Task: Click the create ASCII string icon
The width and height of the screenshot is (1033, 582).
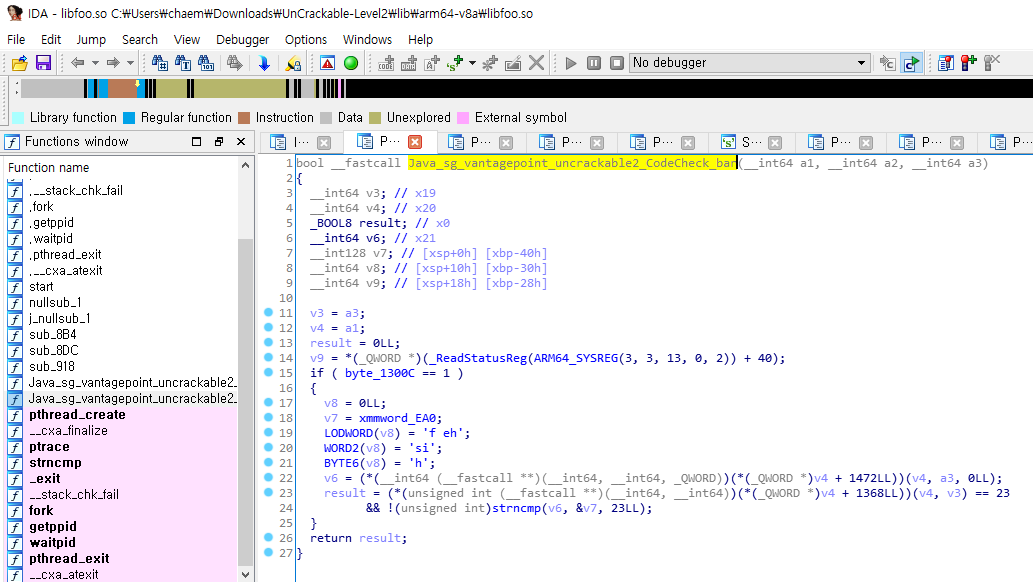Action: click(x=432, y=63)
